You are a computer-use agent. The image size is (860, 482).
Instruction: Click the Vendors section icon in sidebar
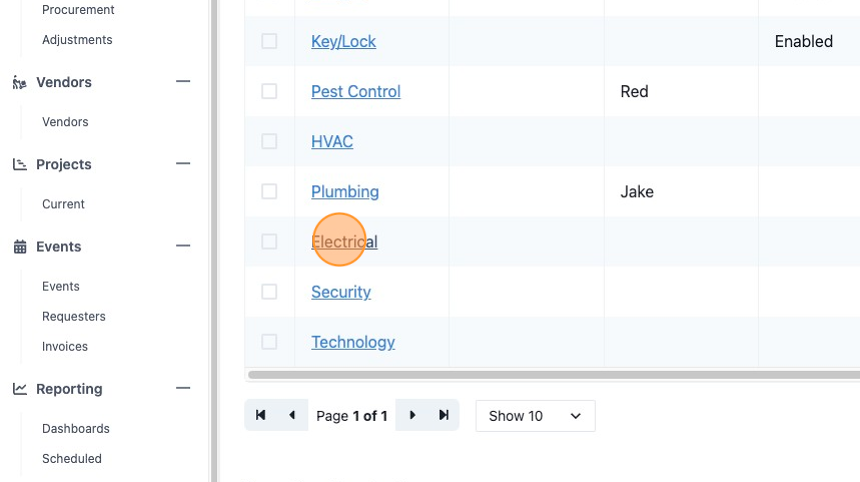click(20, 82)
